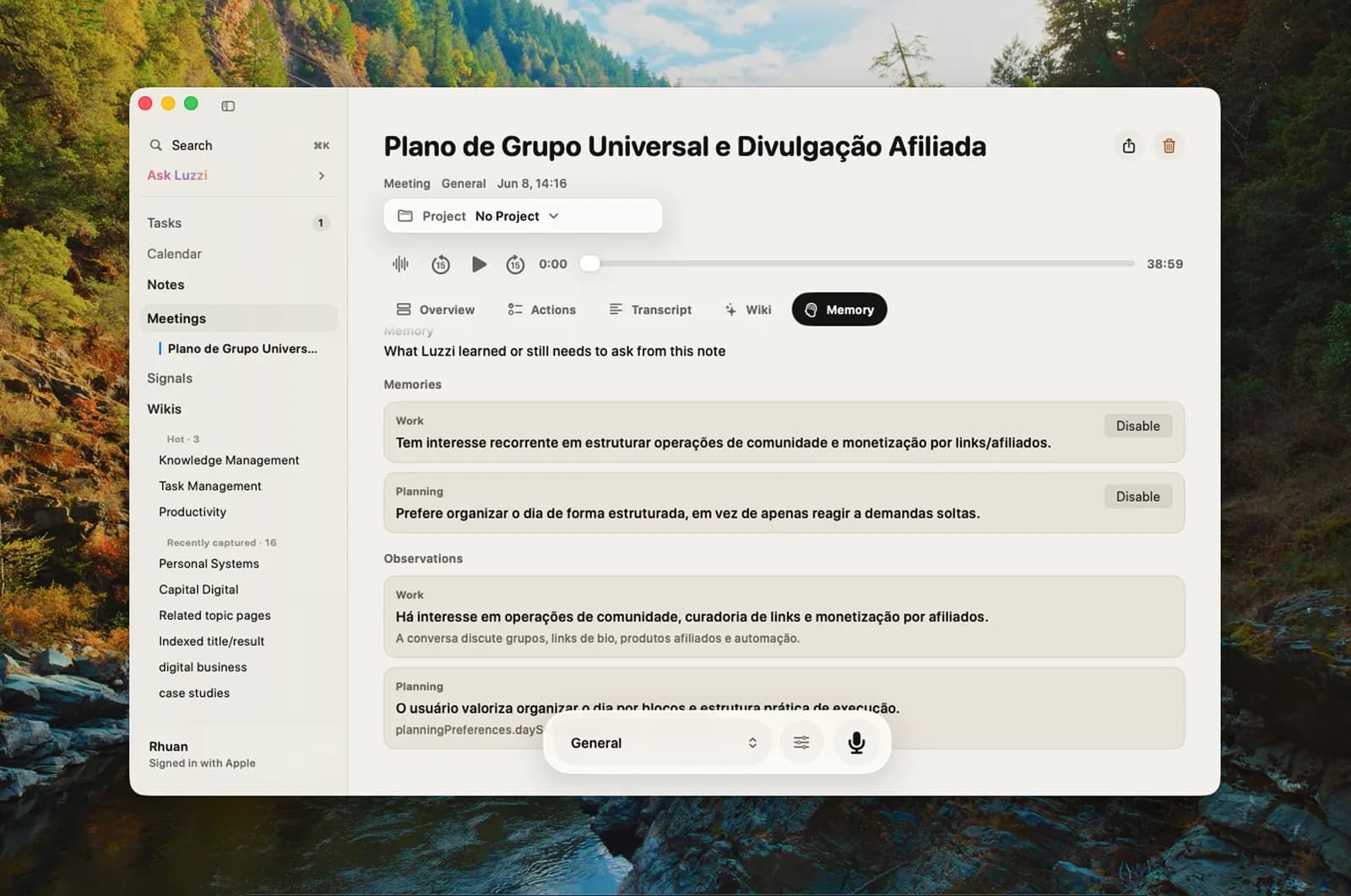Click the audio waveform icon
The width and height of the screenshot is (1351, 896).
tap(400, 264)
